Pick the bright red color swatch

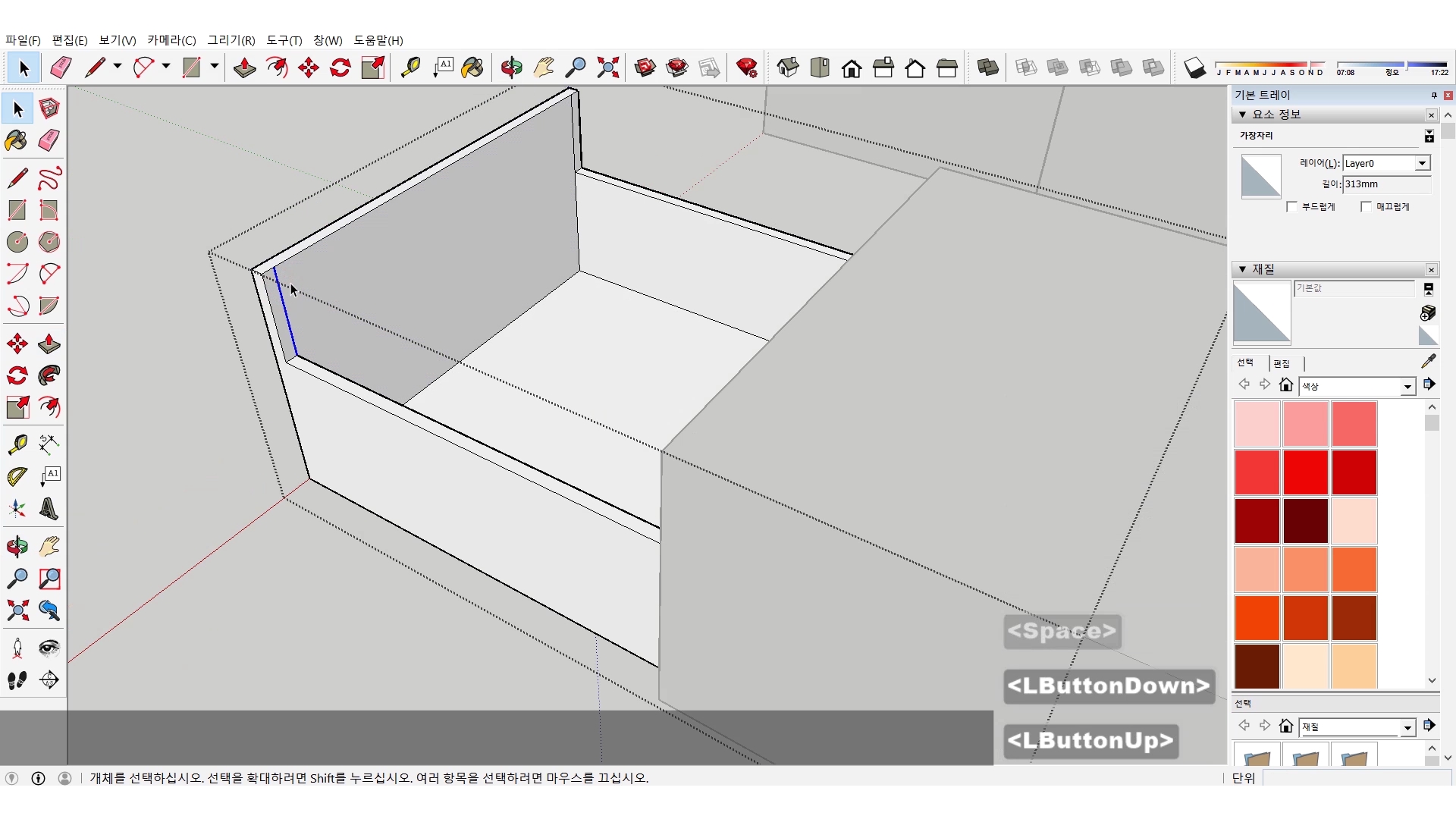(1305, 472)
